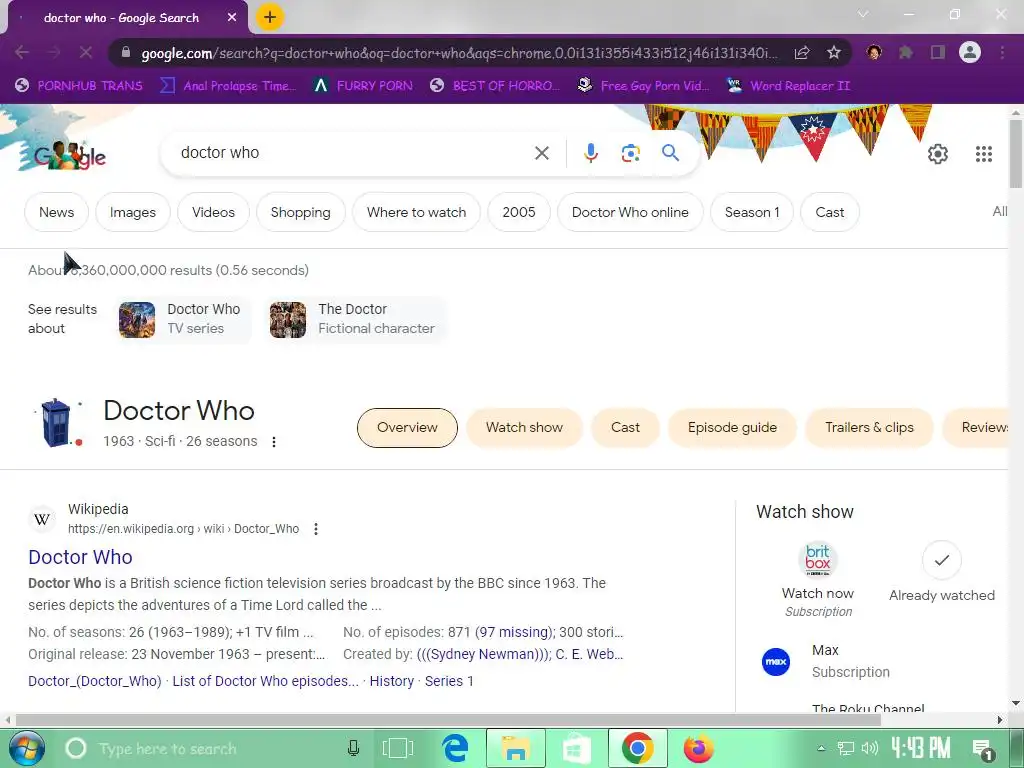Share this page from address bar
Image resolution: width=1024 pixels, height=768 pixels.
(802, 53)
